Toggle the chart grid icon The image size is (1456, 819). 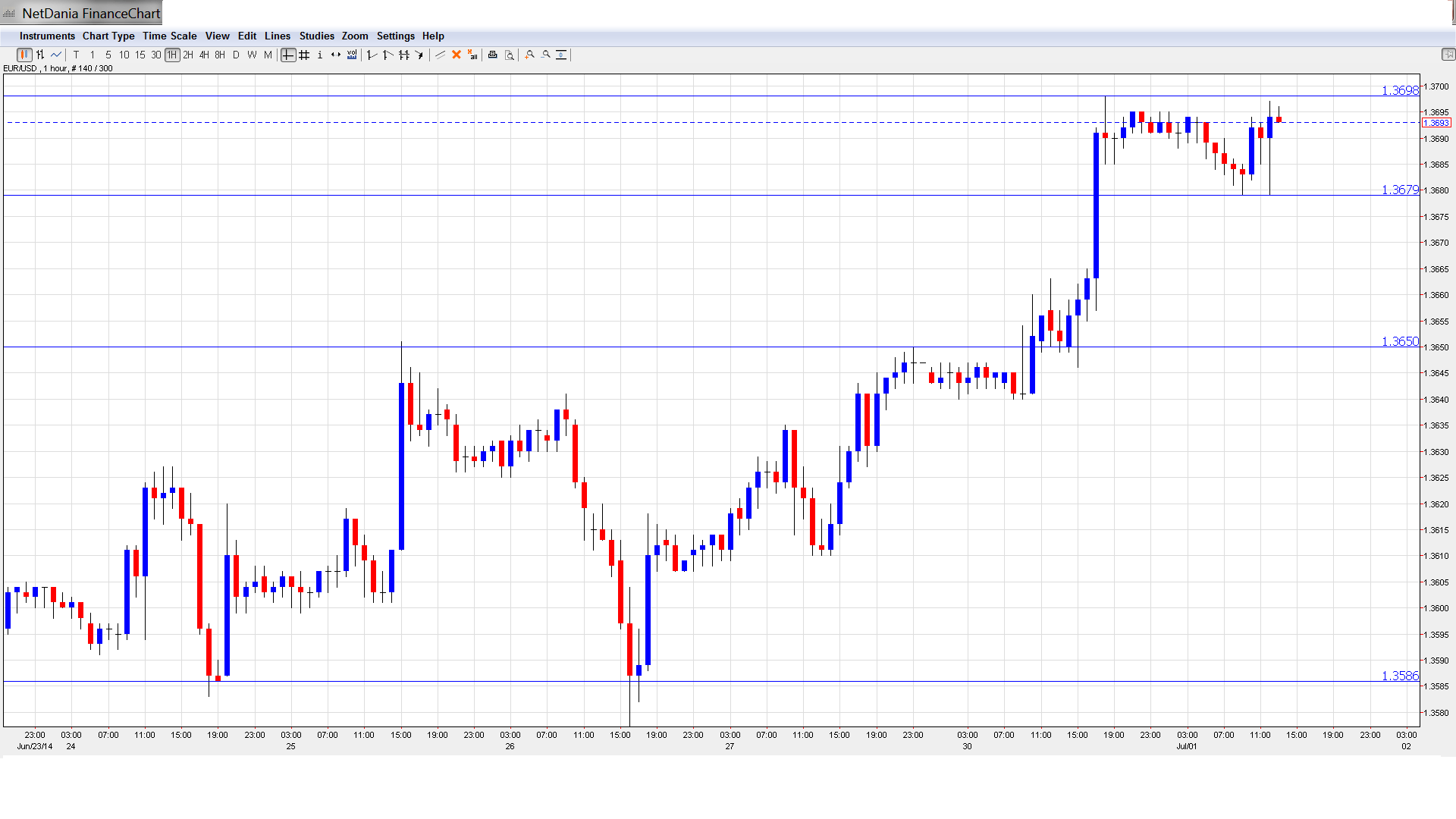coord(304,55)
